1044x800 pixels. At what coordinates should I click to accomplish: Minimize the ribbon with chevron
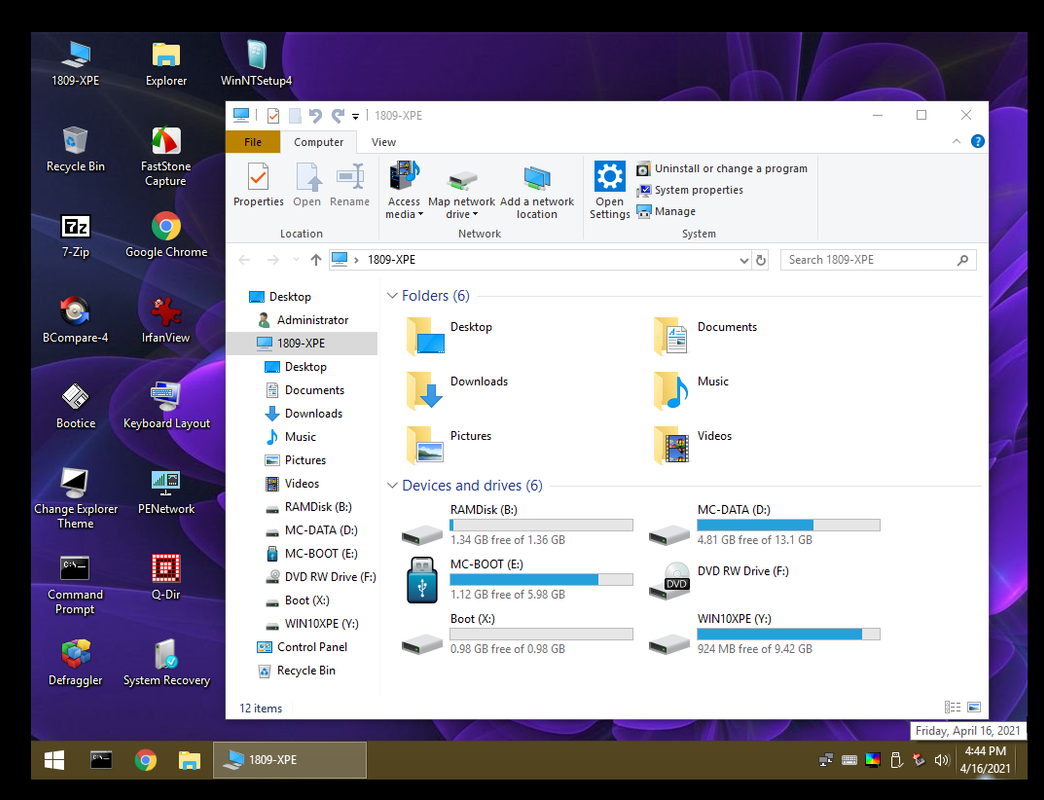956,141
